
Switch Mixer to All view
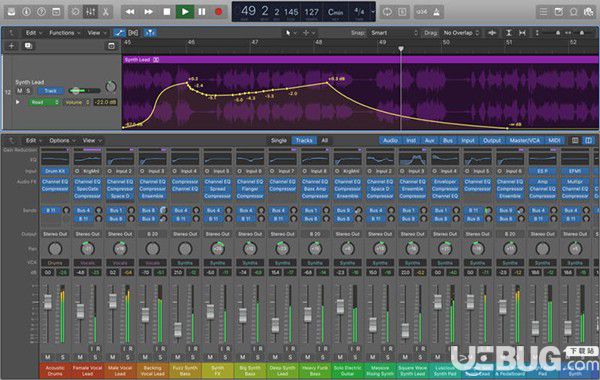[324, 140]
